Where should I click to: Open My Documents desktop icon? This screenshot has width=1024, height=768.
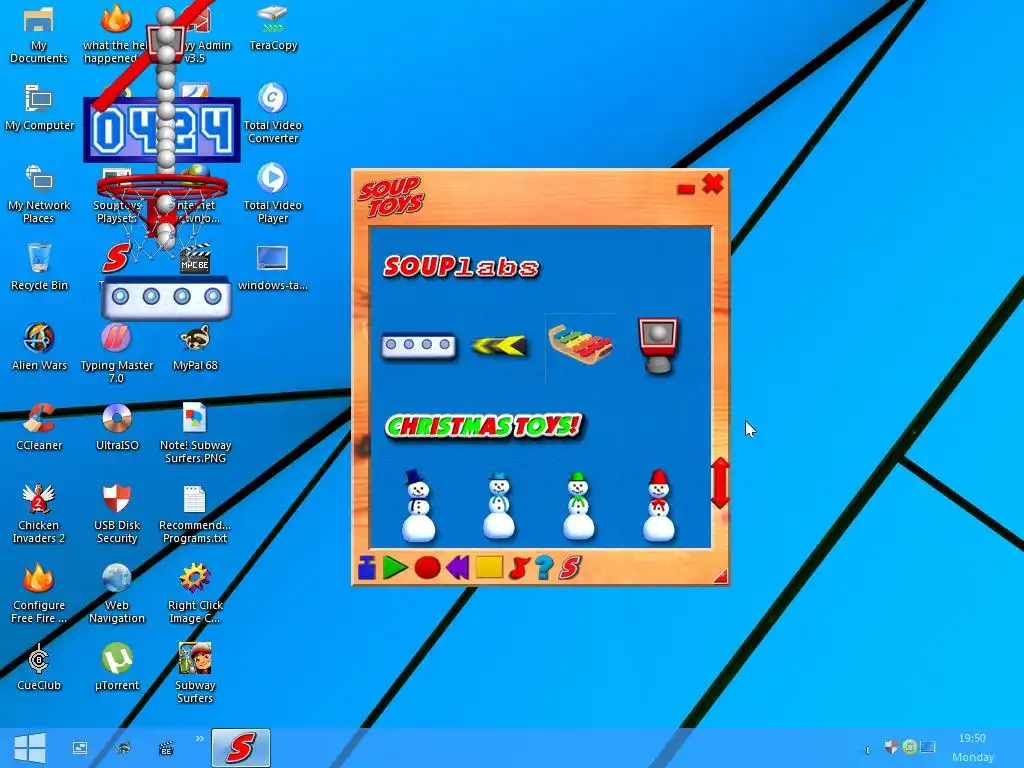pyautogui.click(x=39, y=35)
